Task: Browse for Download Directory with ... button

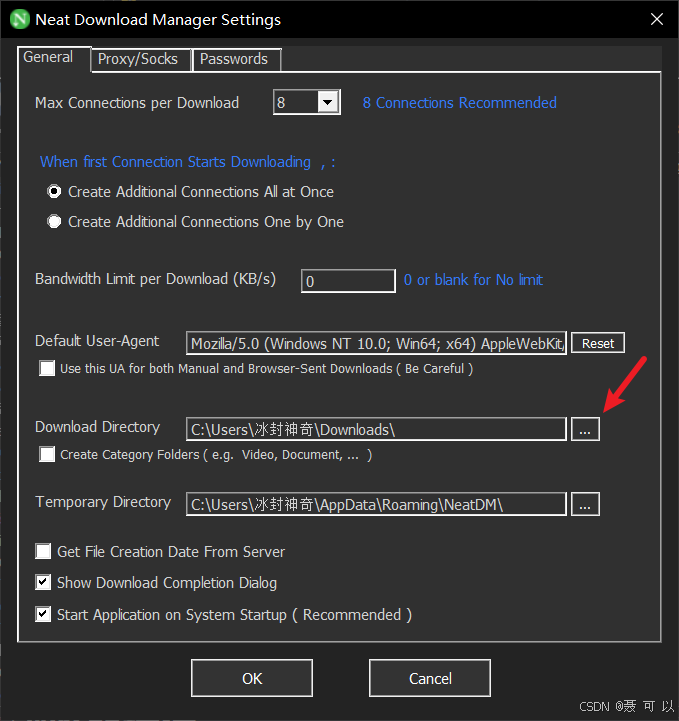Action: (585, 429)
